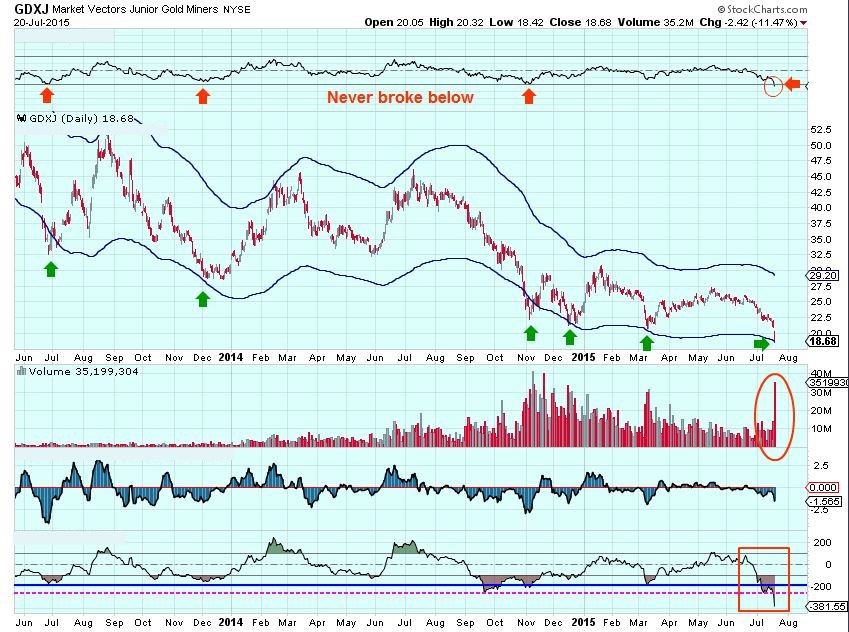Click the 200 label on bottom indicator
849x632 pixels.
point(823,543)
